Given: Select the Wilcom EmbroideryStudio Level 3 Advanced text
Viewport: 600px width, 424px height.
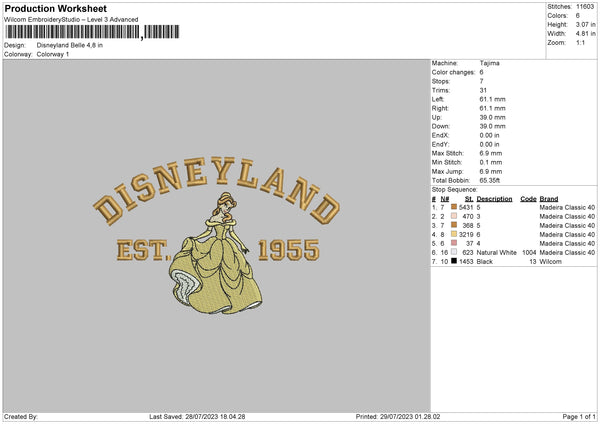Looking at the screenshot, I should click(71, 20).
